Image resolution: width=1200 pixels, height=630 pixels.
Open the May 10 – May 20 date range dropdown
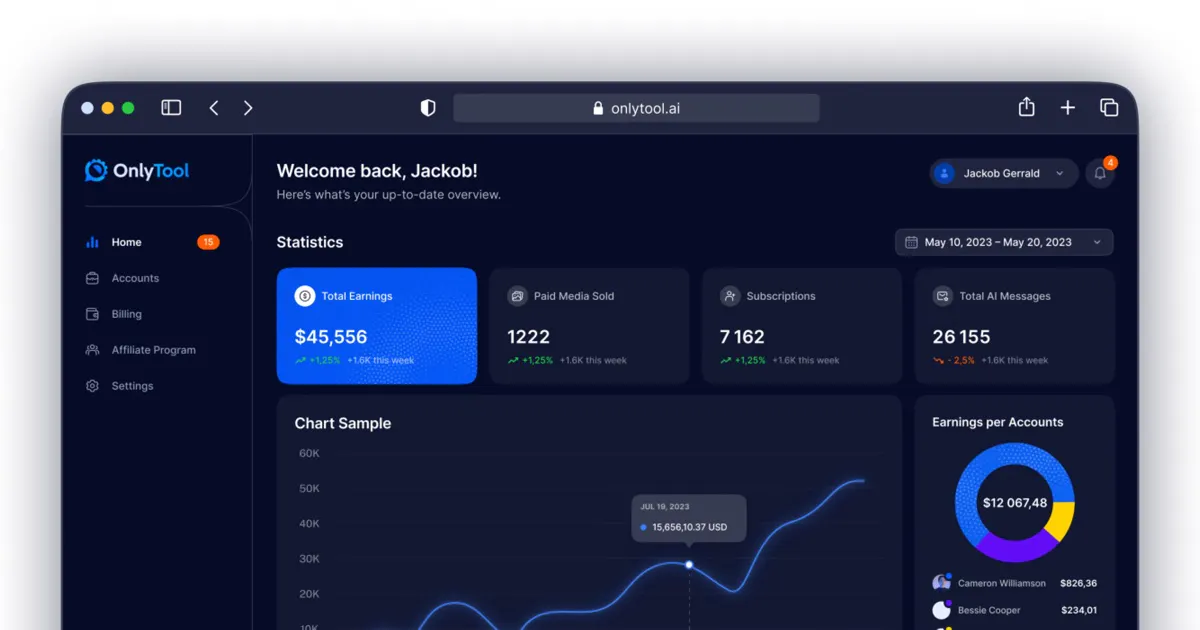(1004, 242)
